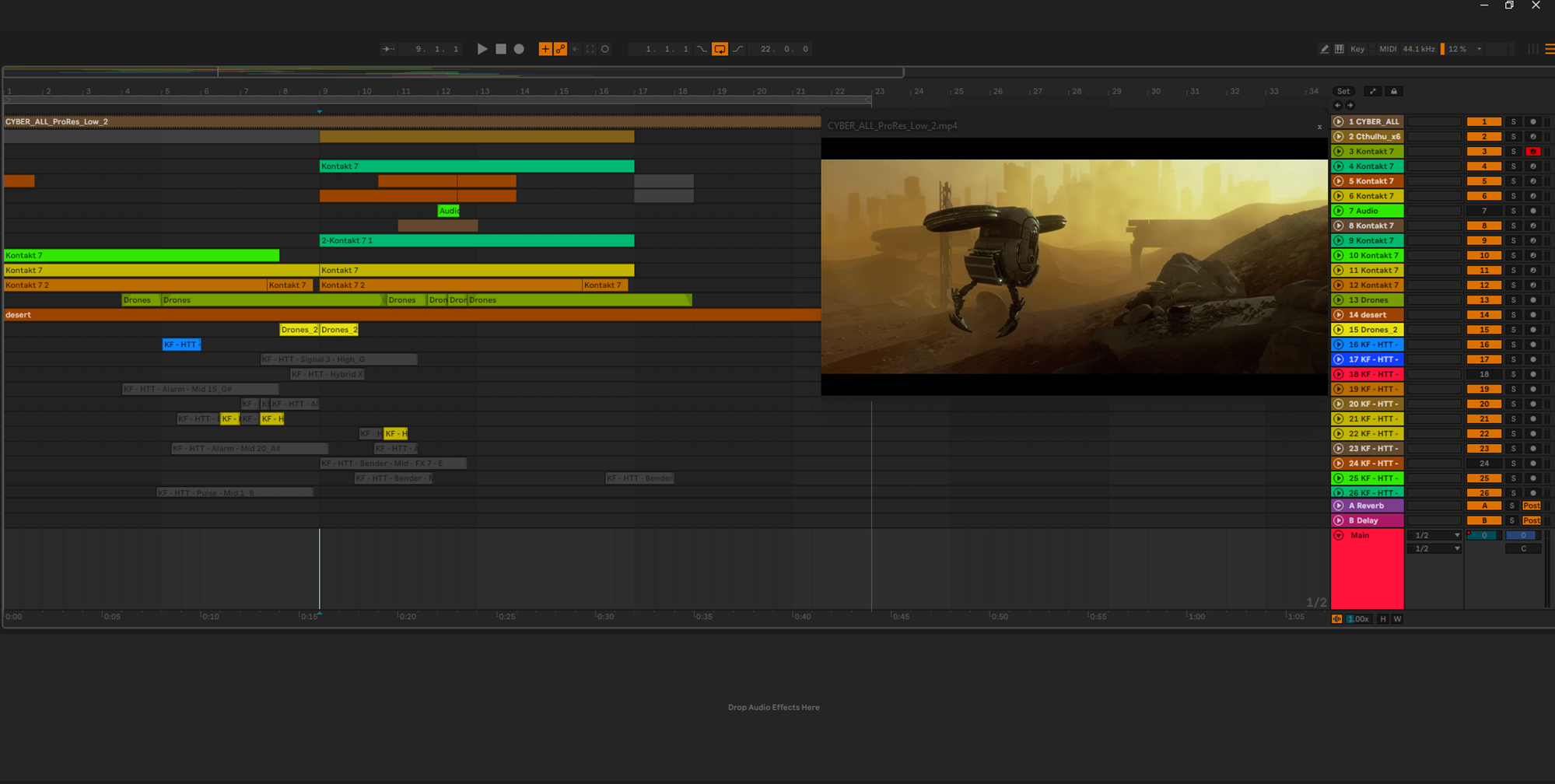The width and height of the screenshot is (1555, 784).
Task: Toggle MIDI Map Mode button
Action: coord(1388,49)
